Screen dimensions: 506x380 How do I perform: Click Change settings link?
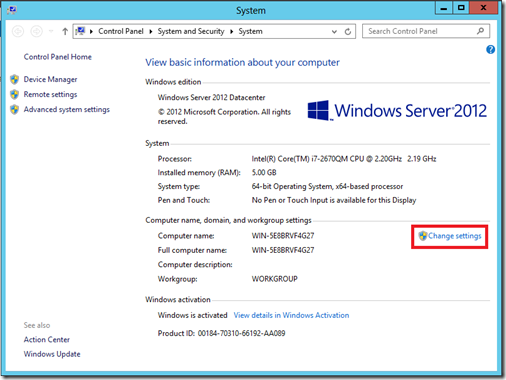[455, 236]
